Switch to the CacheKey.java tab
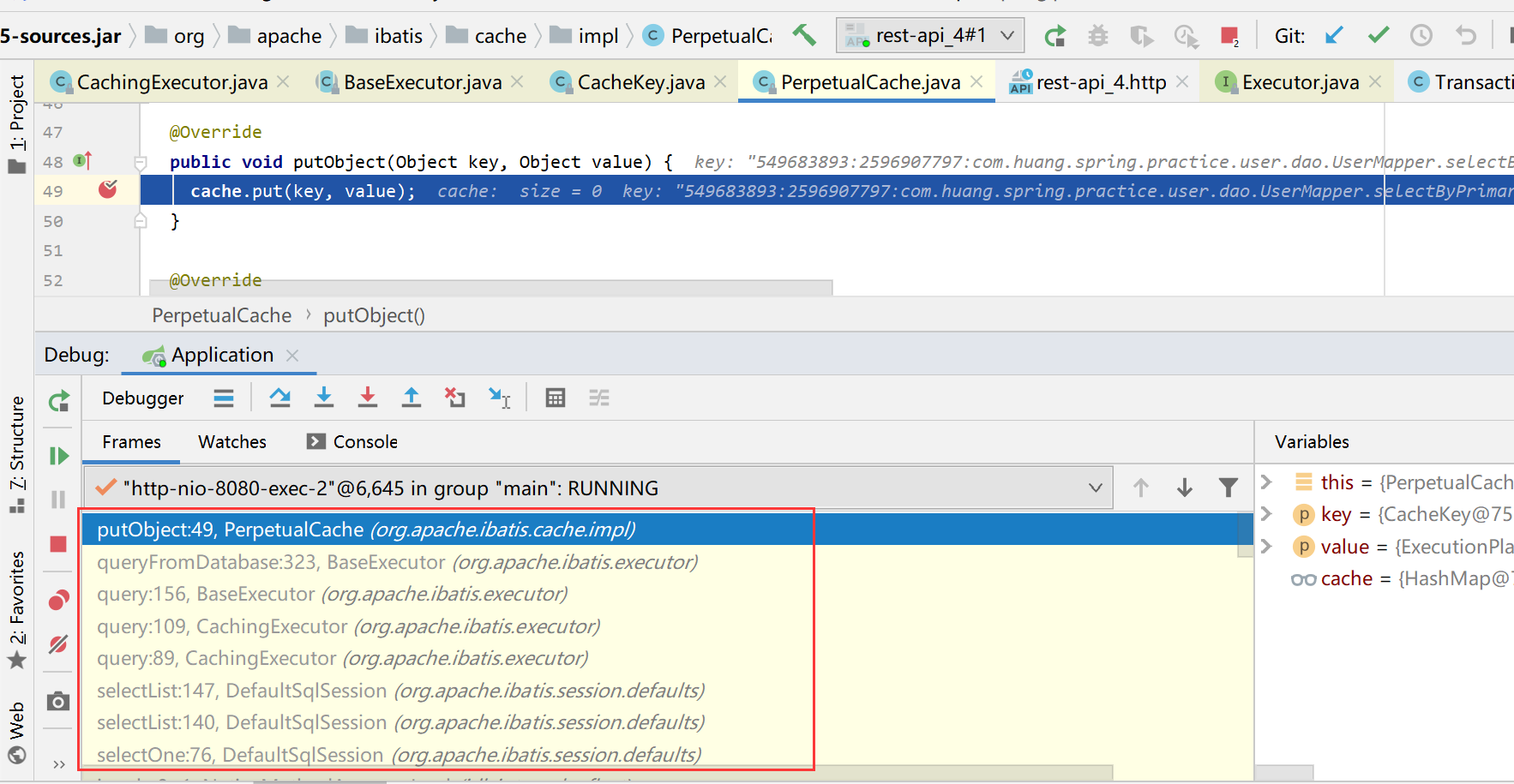Image resolution: width=1514 pixels, height=784 pixels. (x=640, y=82)
